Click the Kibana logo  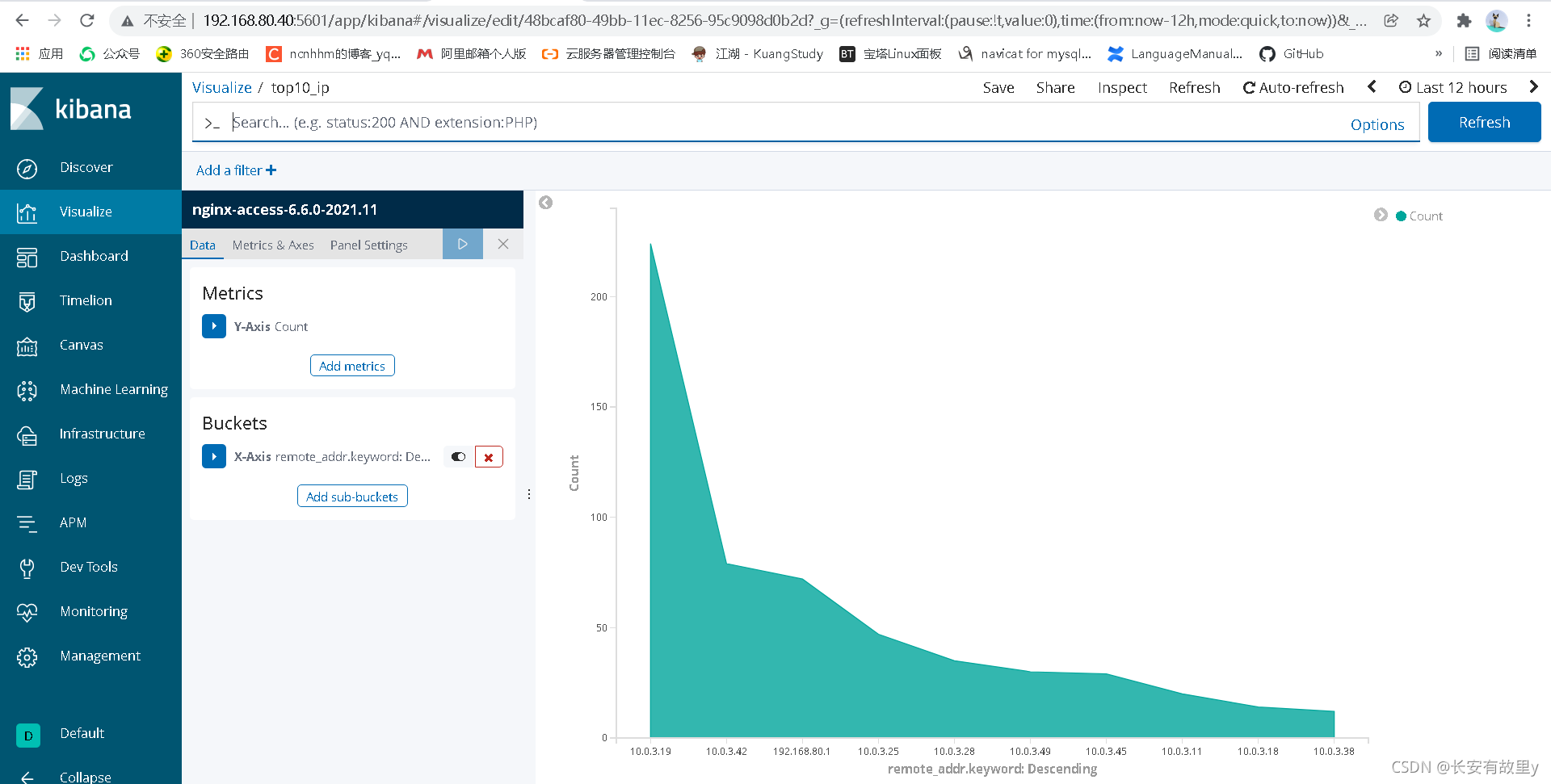click(71, 109)
